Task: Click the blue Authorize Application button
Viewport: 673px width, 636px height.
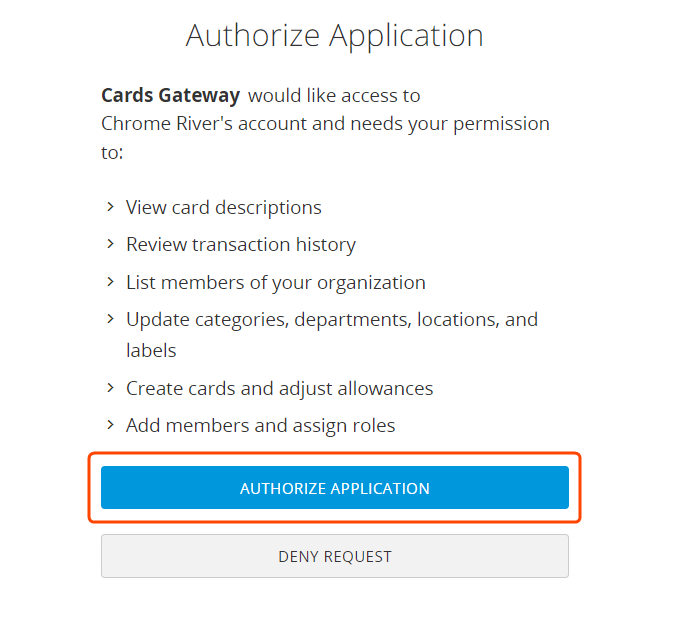Action: pyautogui.click(x=334, y=488)
